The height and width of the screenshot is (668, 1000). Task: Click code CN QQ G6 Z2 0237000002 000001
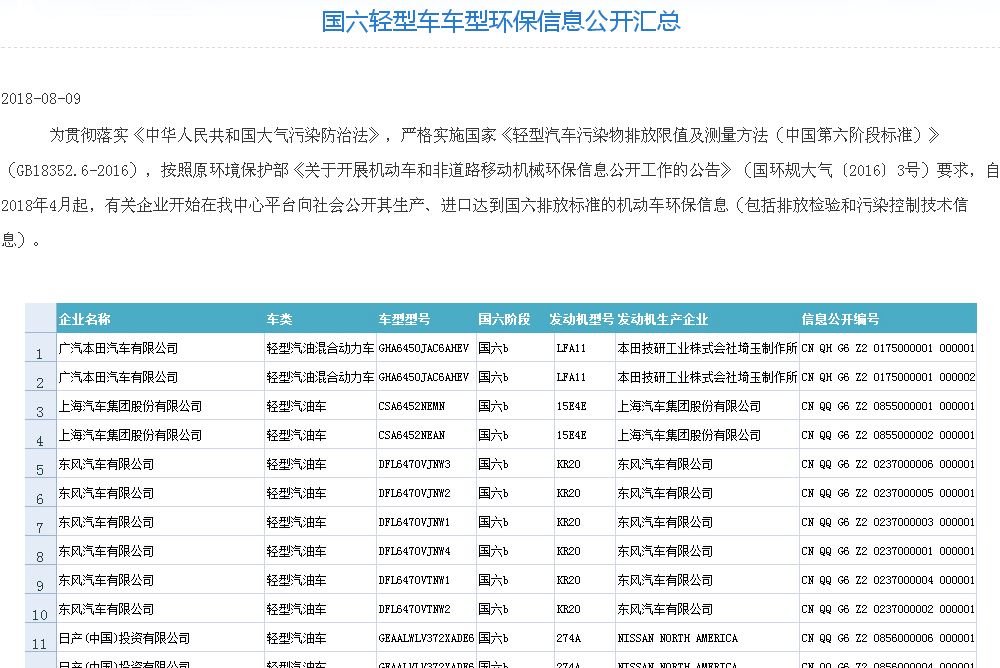coord(888,610)
